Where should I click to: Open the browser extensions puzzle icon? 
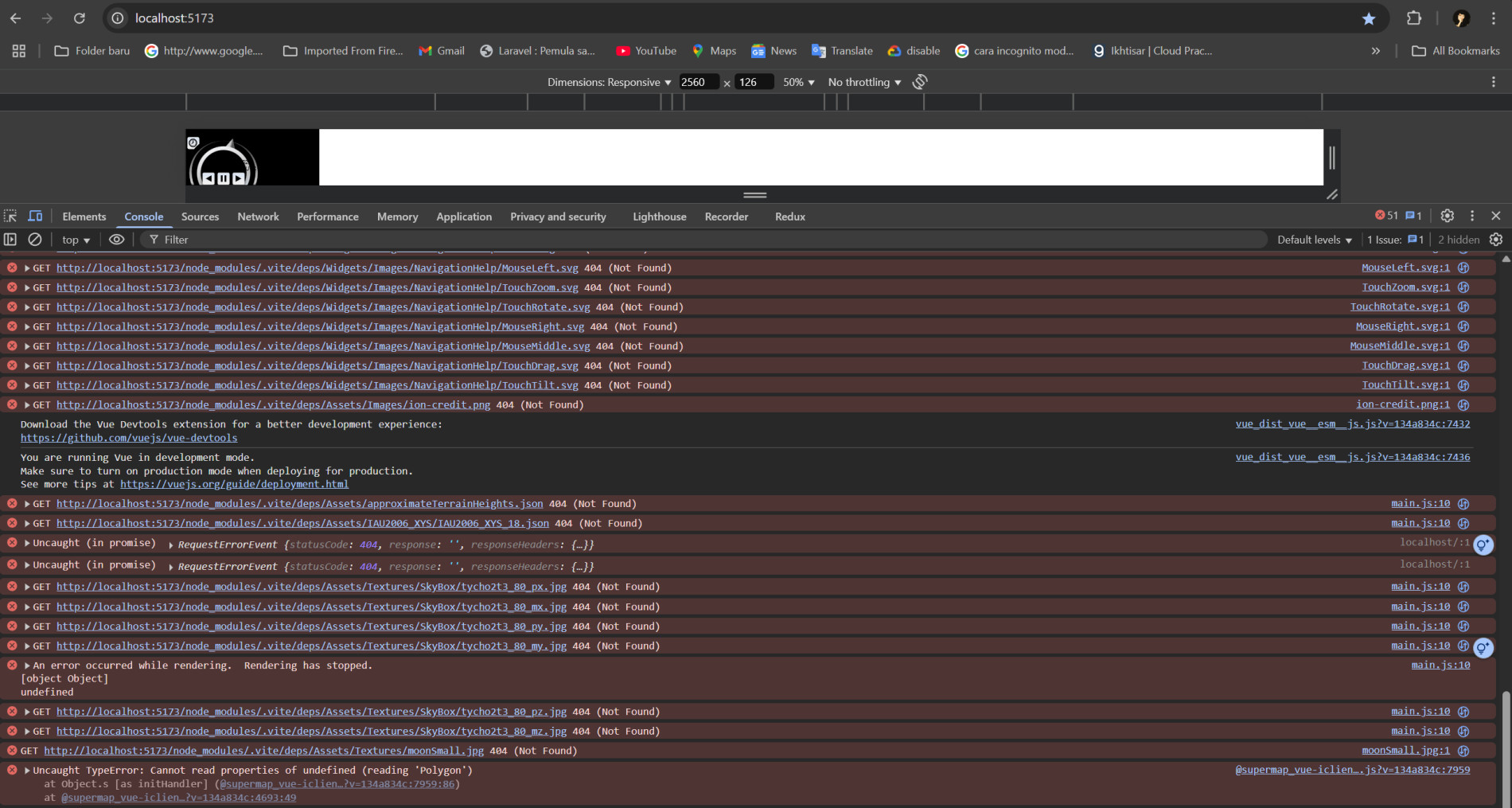click(1414, 18)
